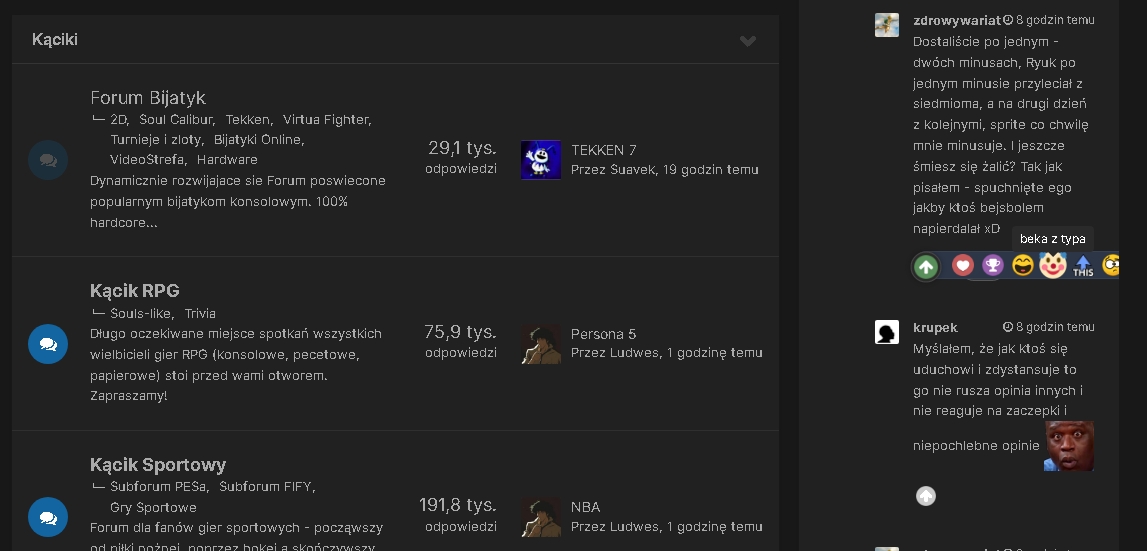Click the upvote arrow under krupek's post

[926, 496]
